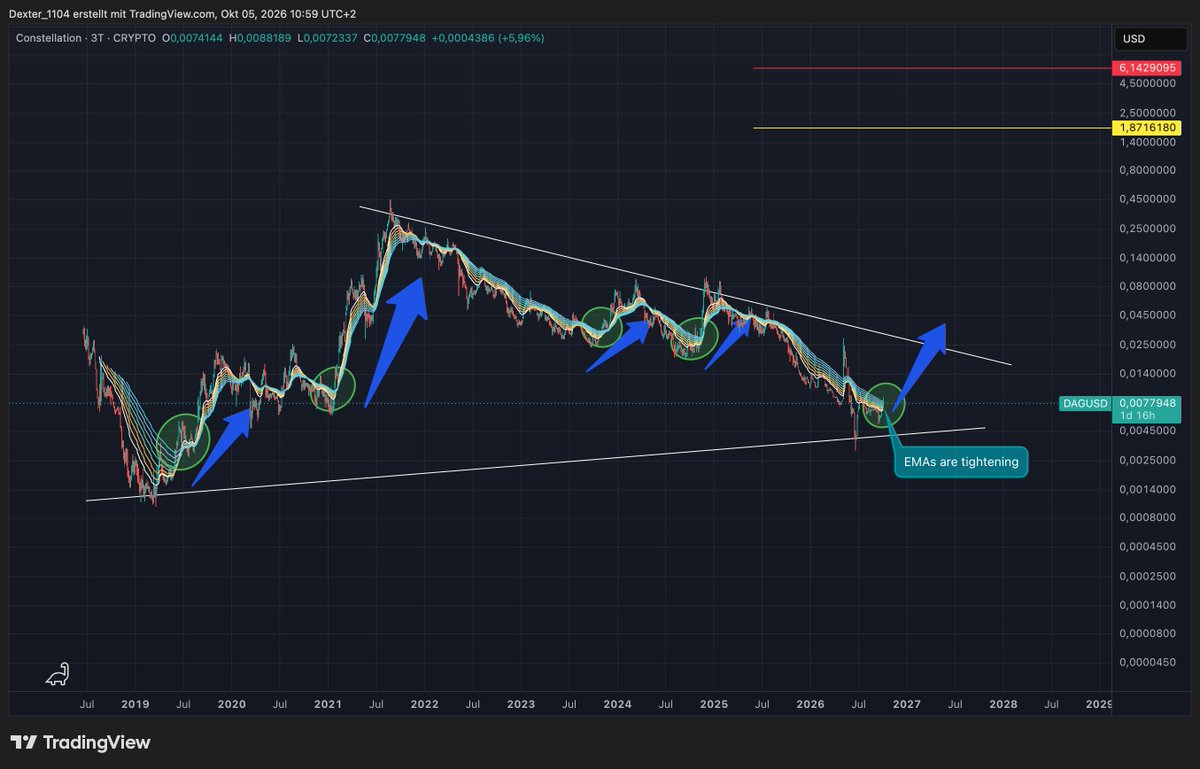Click the DAGUSD symbol label
Image resolution: width=1200 pixels, height=769 pixels.
[x=1084, y=403]
